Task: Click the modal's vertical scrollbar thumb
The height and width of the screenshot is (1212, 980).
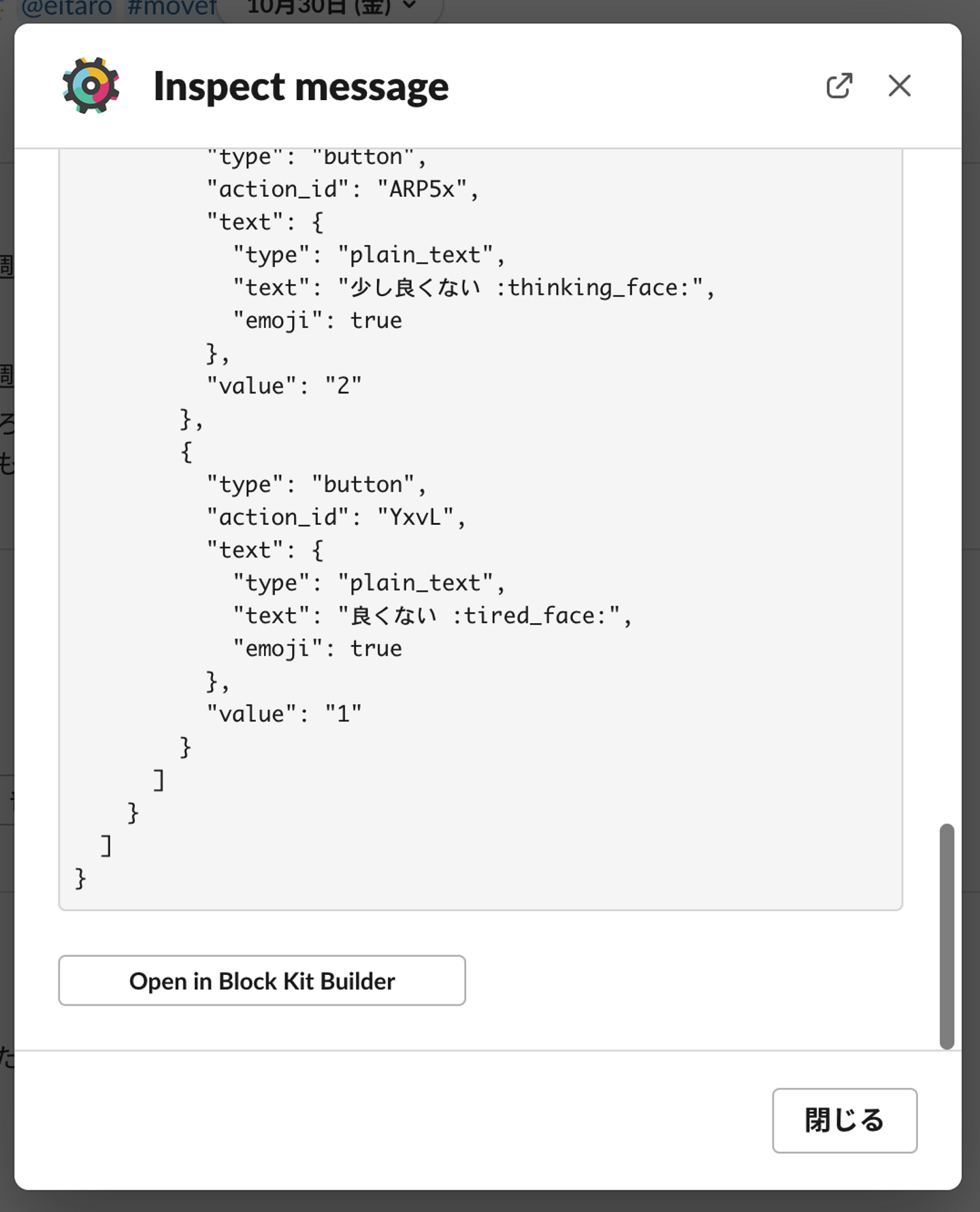Action: click(x=947, y=936)
